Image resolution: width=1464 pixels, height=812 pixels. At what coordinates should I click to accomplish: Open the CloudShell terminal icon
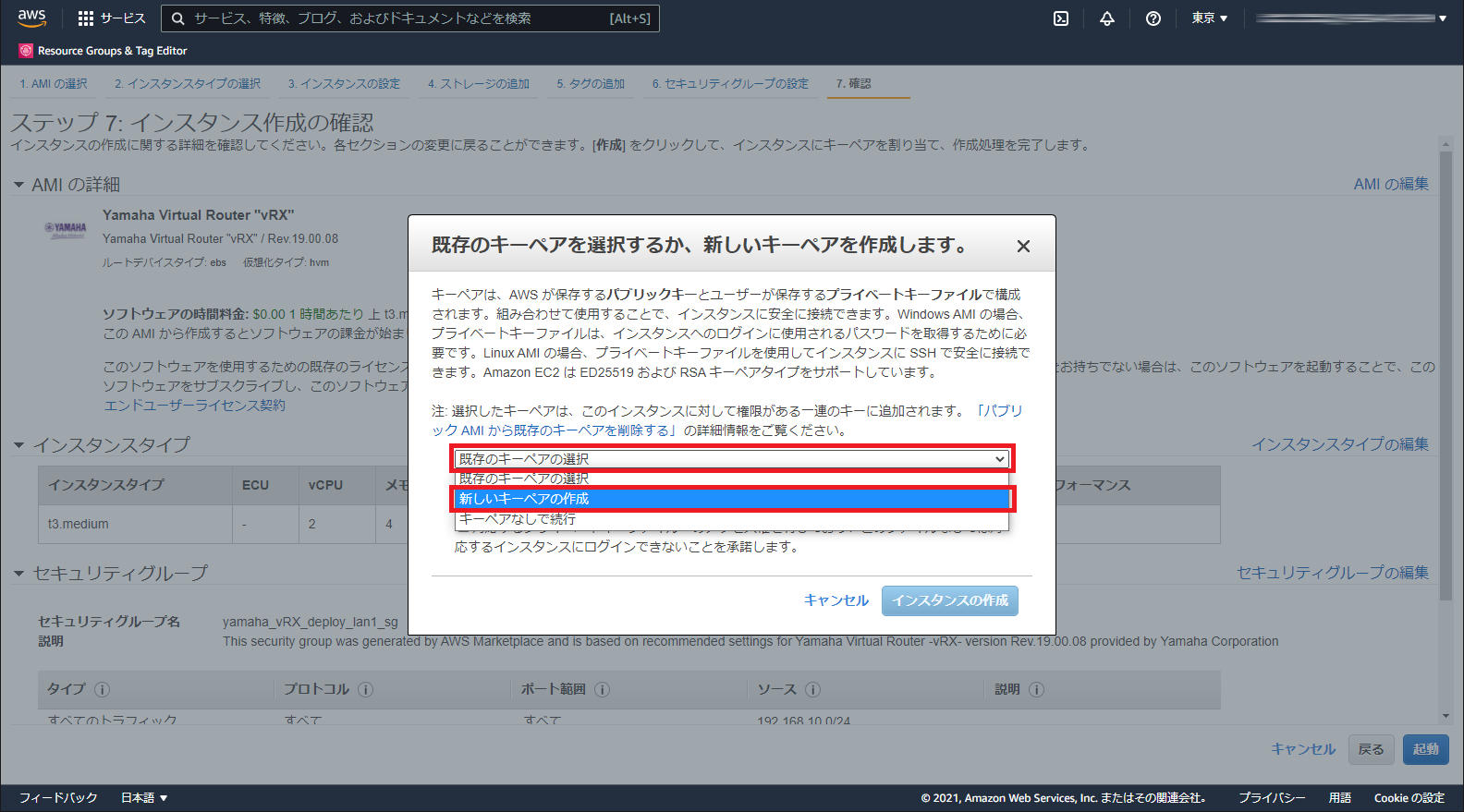click(1061, 18)
